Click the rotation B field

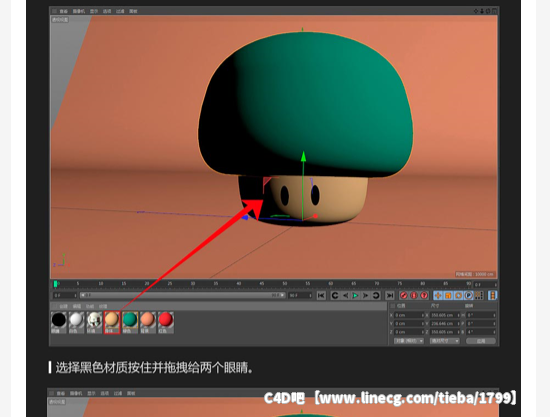(481, 332)
